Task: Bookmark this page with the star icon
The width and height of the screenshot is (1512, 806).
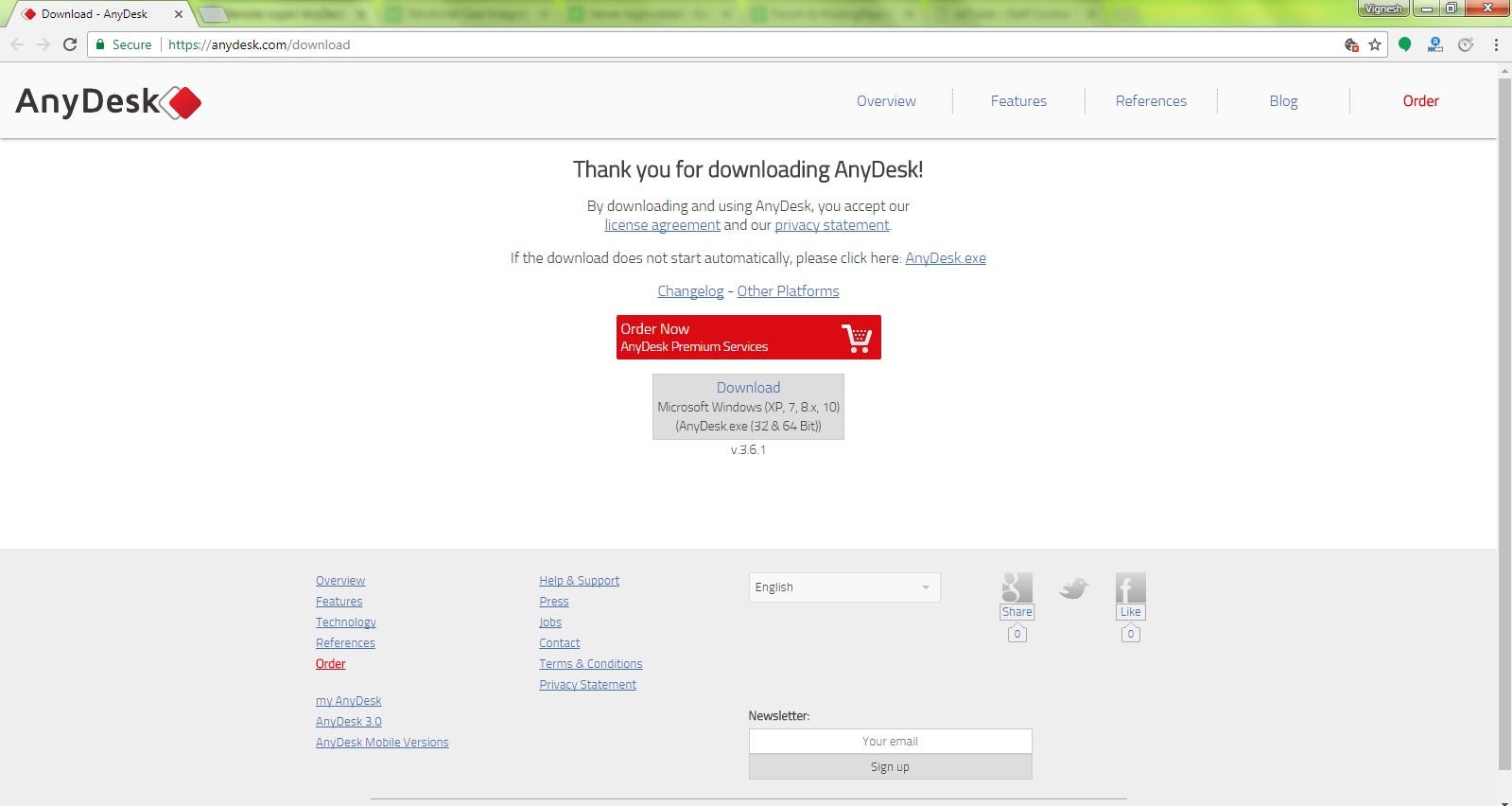Action: [x=1375, y=44]
